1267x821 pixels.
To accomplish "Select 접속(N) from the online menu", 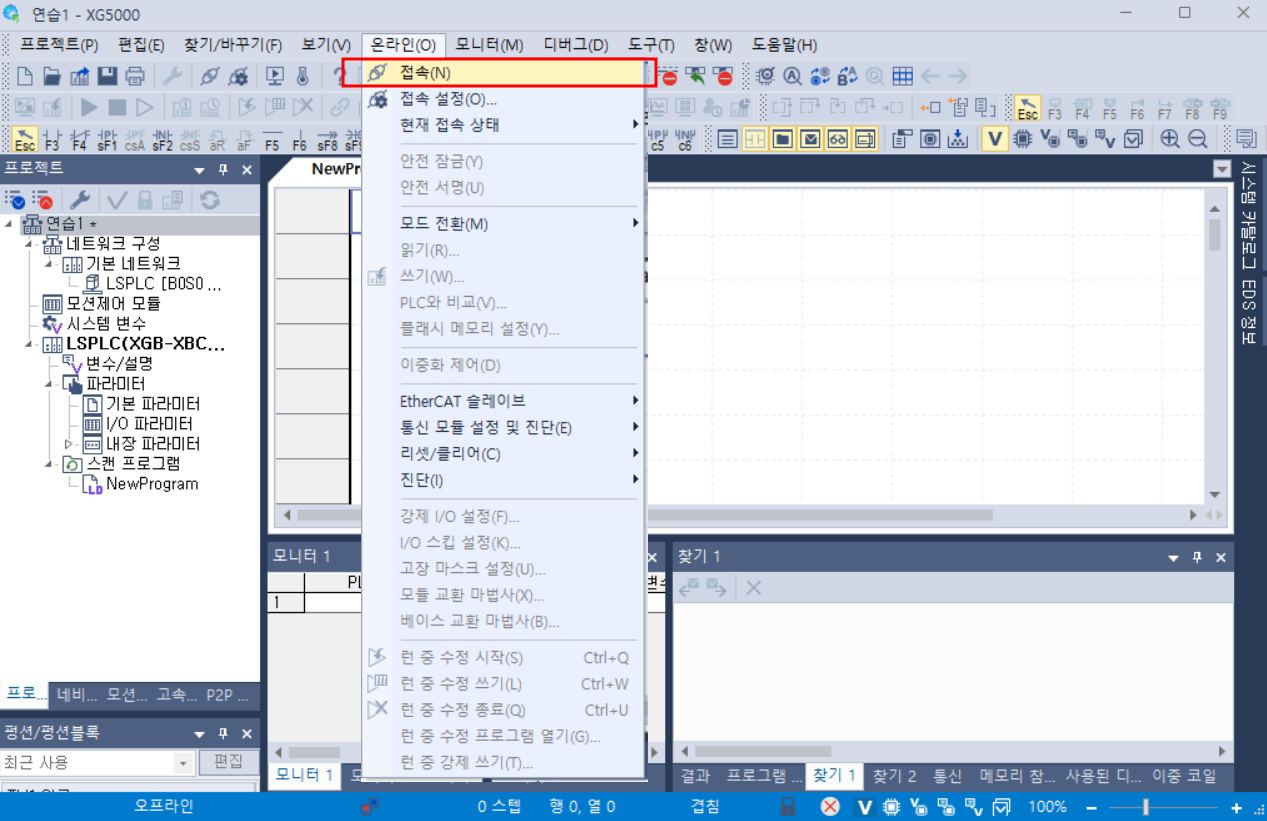I will point(498,73).
